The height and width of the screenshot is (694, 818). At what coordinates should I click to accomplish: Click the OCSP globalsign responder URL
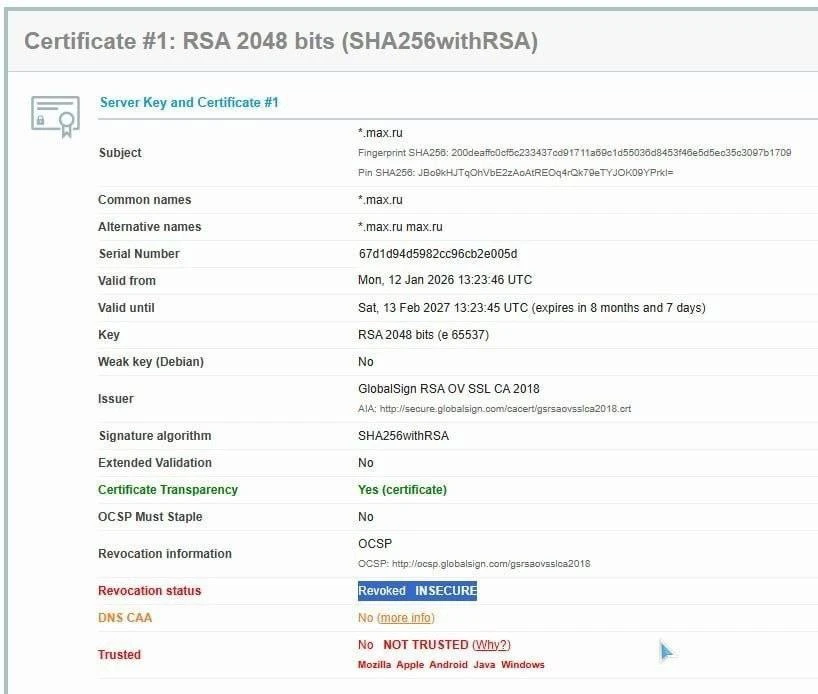[x=491, y=564]
